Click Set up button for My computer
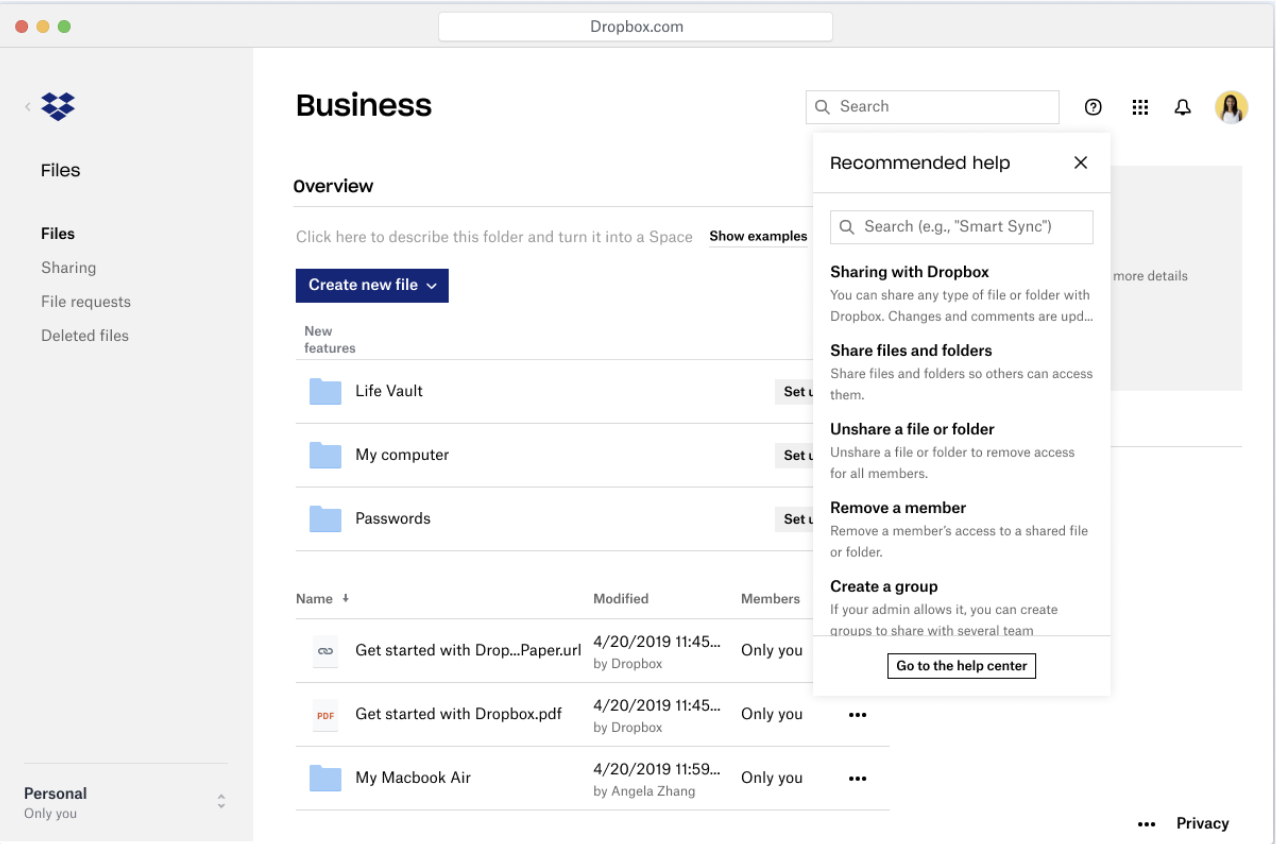The image size is (1276, 844). point(795,456)
